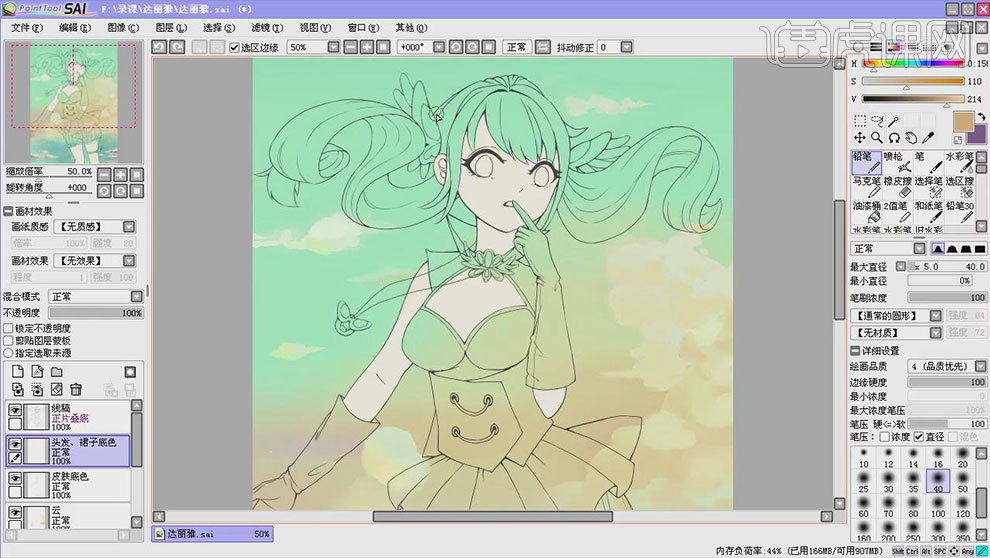The image size is (990, 558).
Task: Select the 选择笔 selection pen tool
Action: (x=928, y=187)
